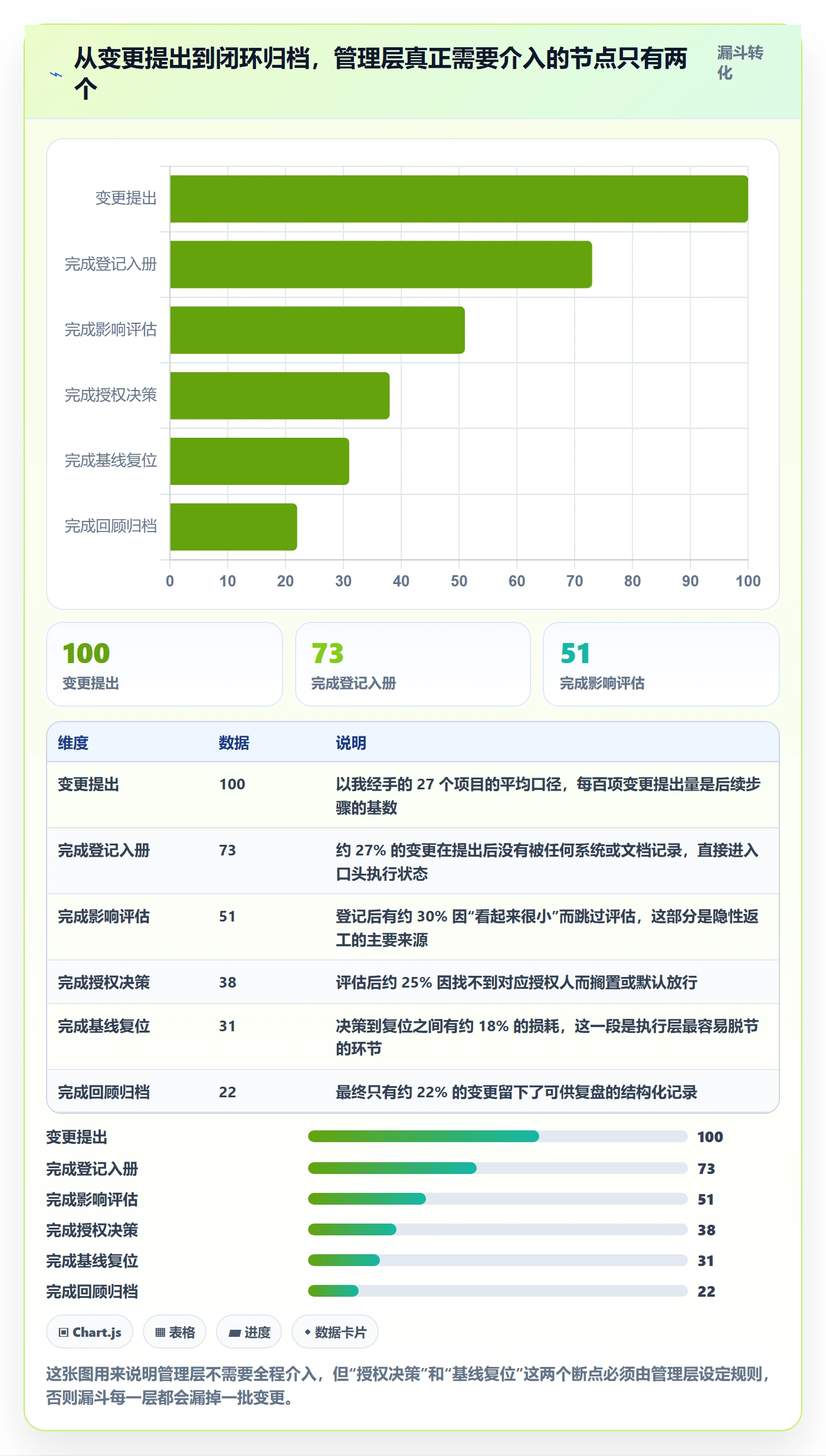
Task: Click the "漏斗转化" tag in the header
Action: [740, 63]
